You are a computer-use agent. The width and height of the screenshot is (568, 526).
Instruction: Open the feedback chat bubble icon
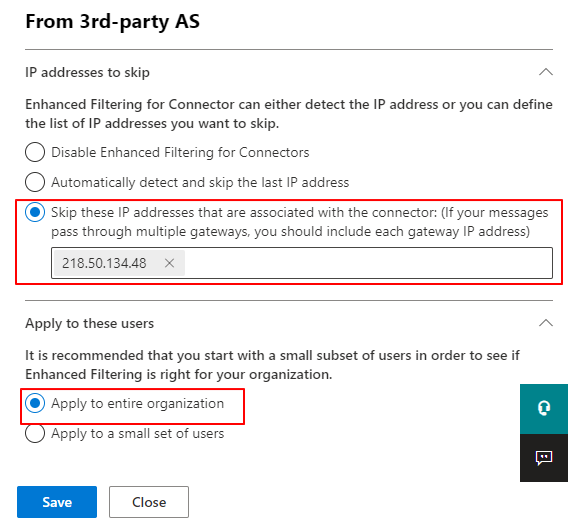[x=544, y=458]
